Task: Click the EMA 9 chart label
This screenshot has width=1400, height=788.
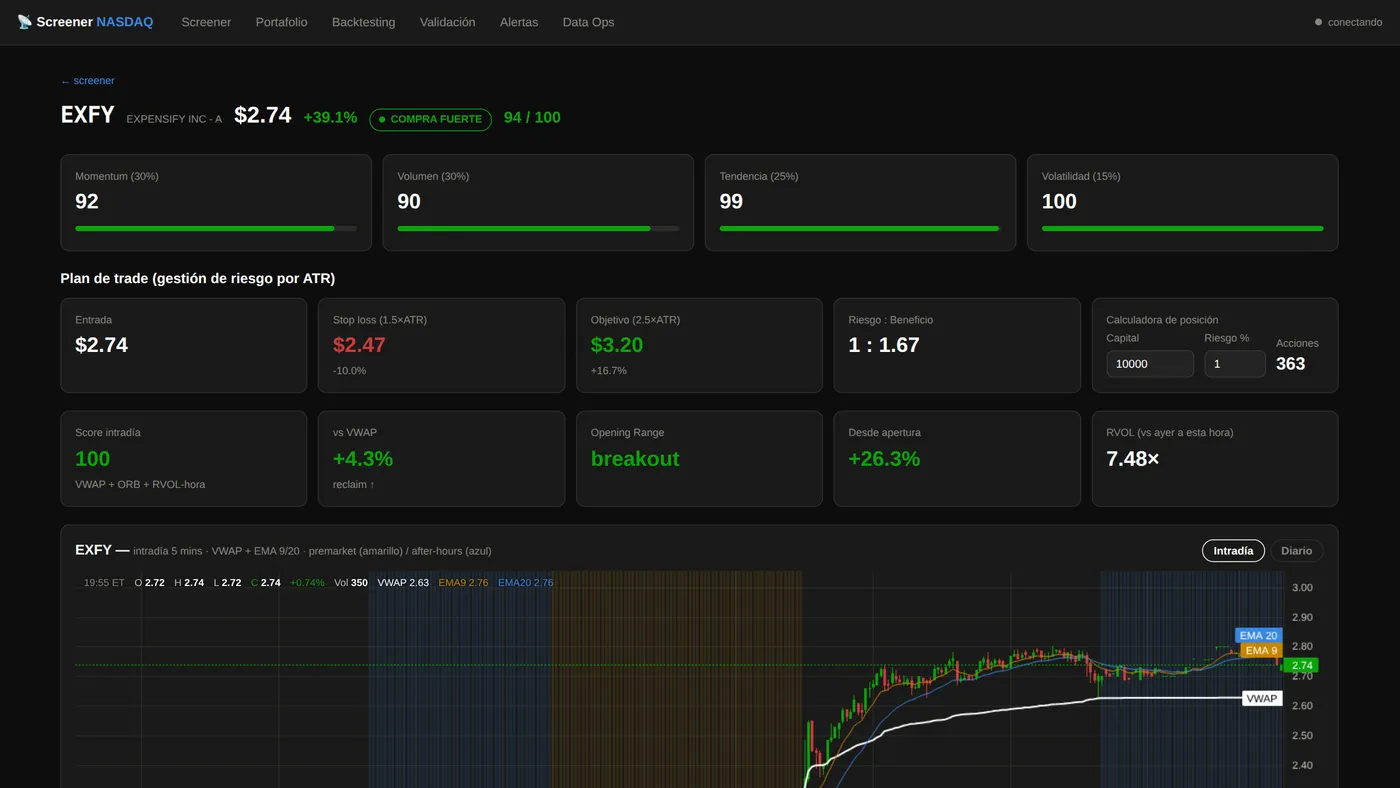Action: click(x=1261, y=650)
